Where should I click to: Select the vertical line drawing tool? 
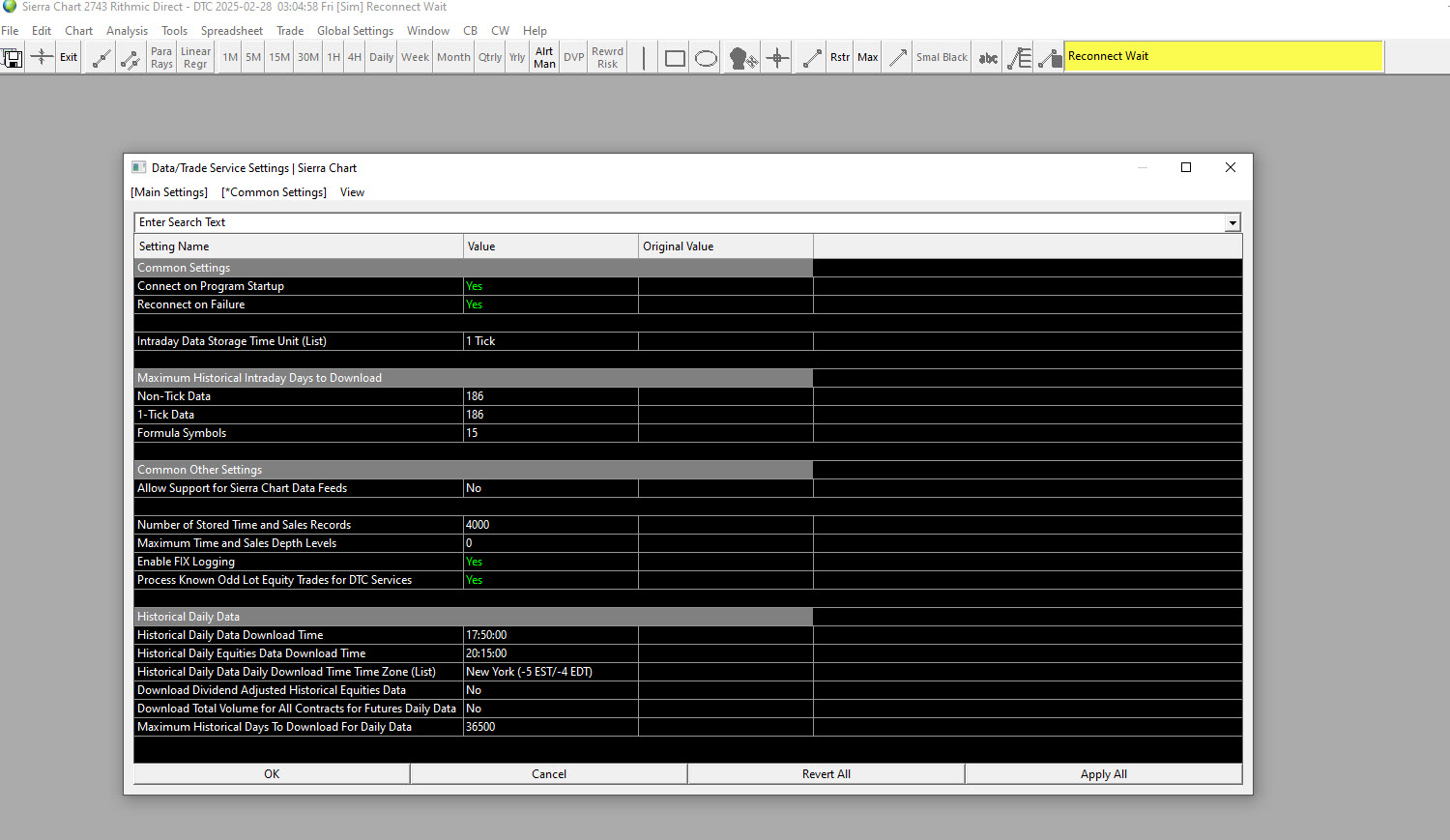pyautogui.click(x=644, y=58)
